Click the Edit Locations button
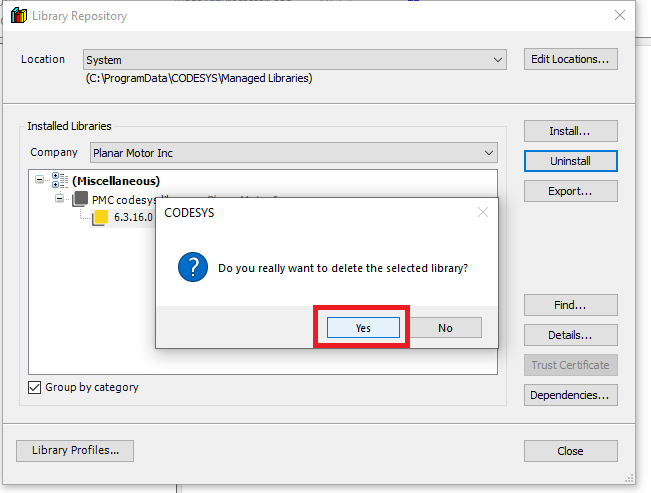 pos(570,59)
